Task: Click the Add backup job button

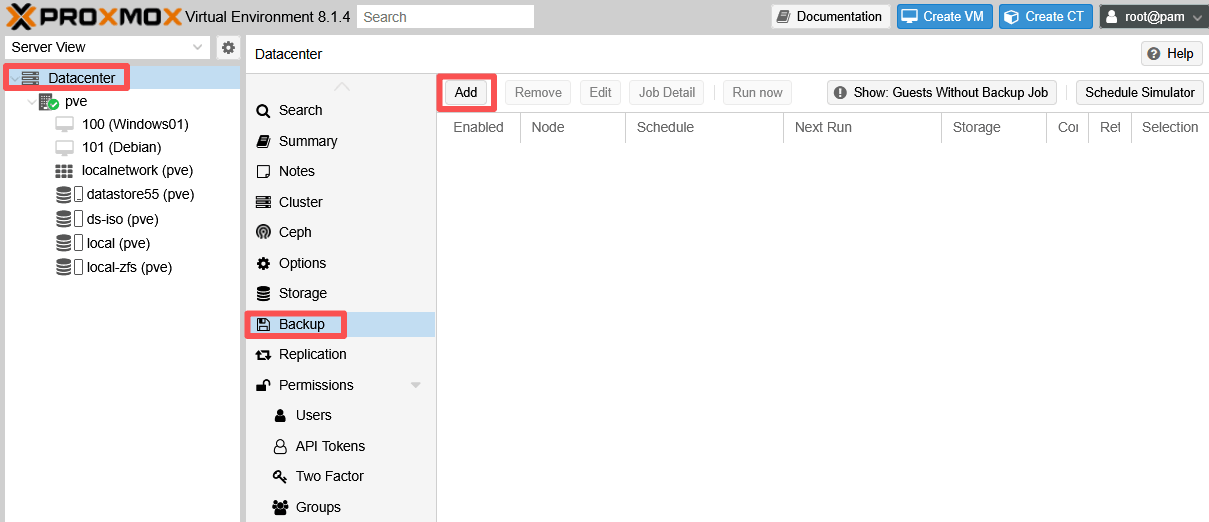Action: (466, 92)
